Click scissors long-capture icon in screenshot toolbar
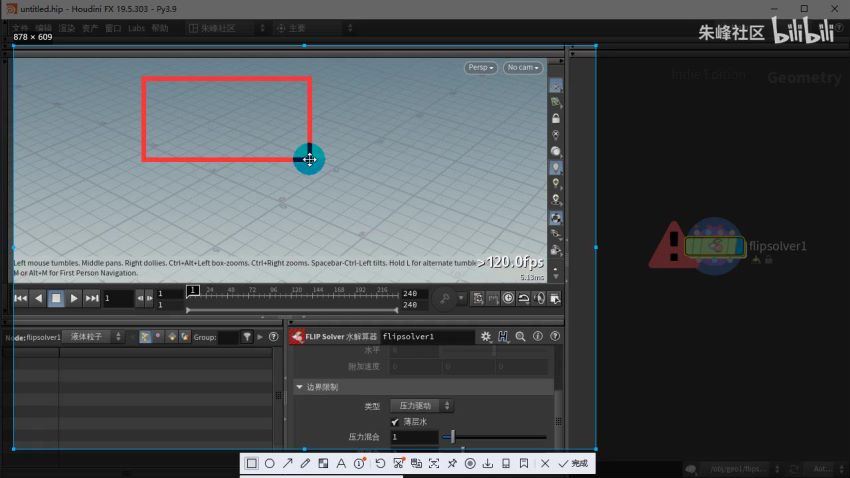This screenshot has height=478, width=850. (398, 463)
